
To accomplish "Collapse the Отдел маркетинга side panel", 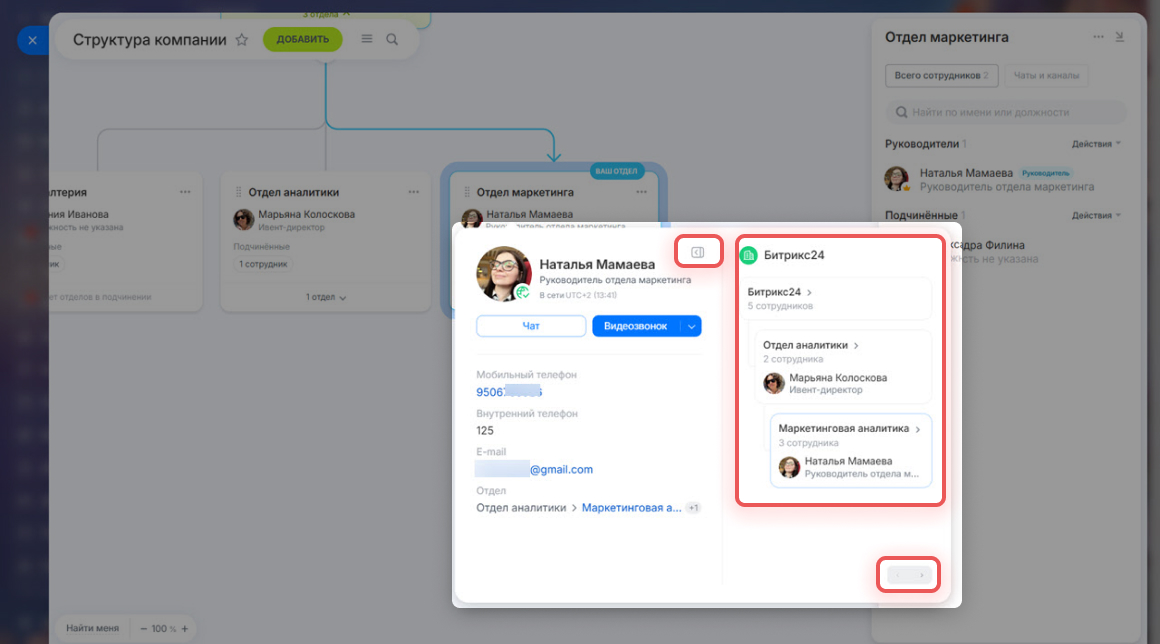I will coord(1120,36).
